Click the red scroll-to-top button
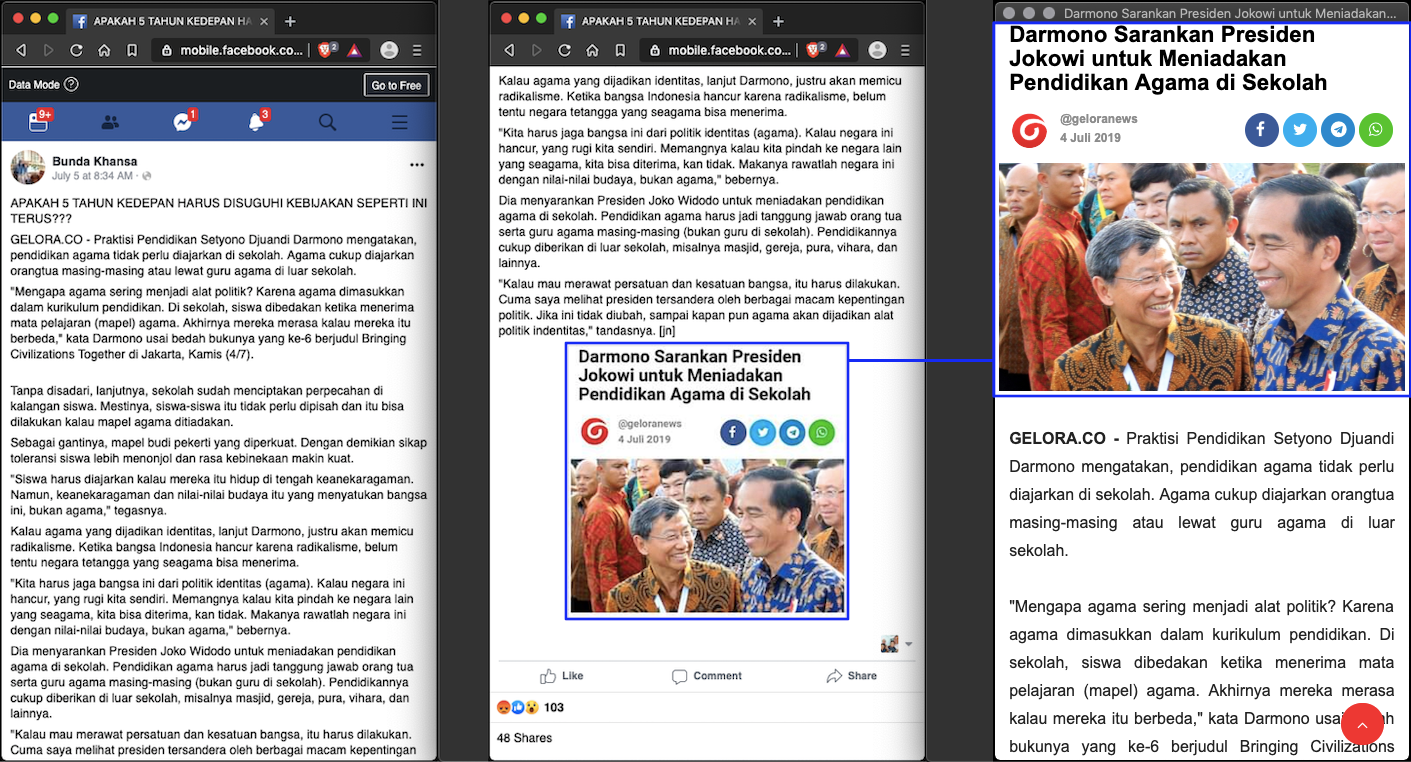This screenshot has height=762, width=1411. point(1361,724)
